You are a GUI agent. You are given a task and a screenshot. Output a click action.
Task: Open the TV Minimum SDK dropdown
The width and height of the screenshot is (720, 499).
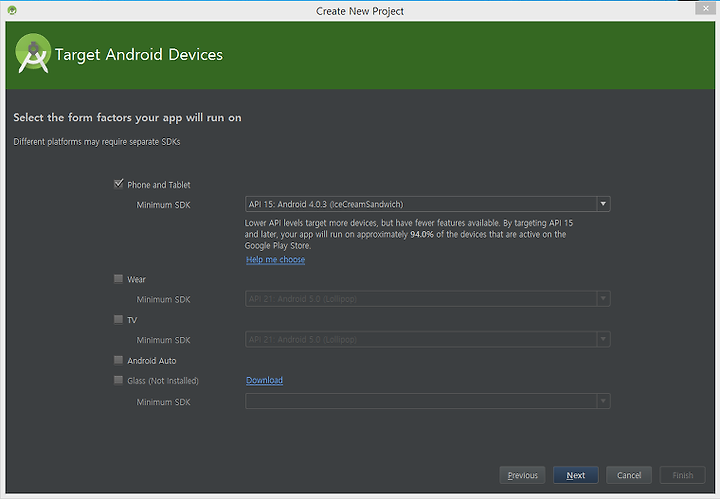tap(428, 339)
